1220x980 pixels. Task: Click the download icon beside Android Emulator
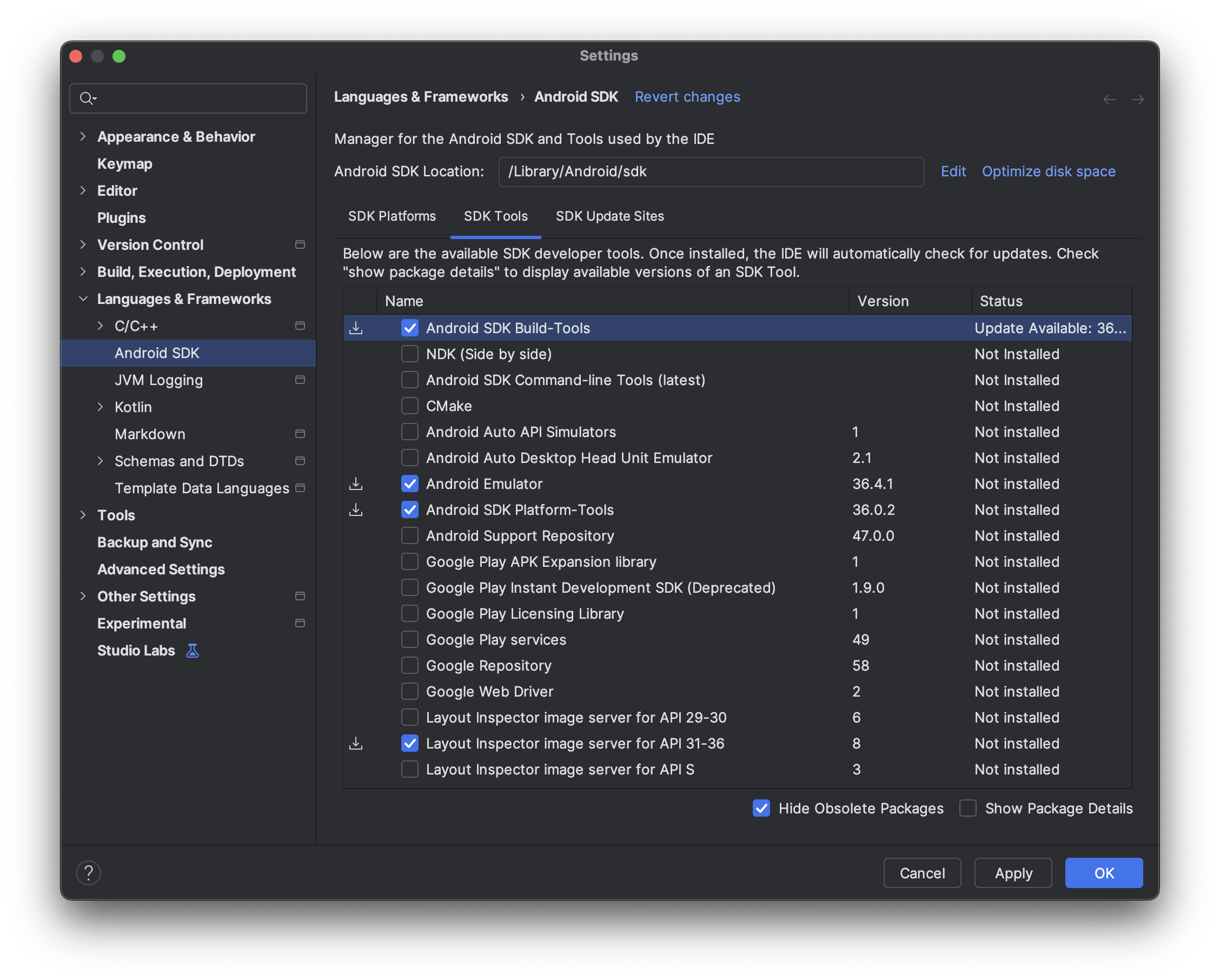pos(356,484)
